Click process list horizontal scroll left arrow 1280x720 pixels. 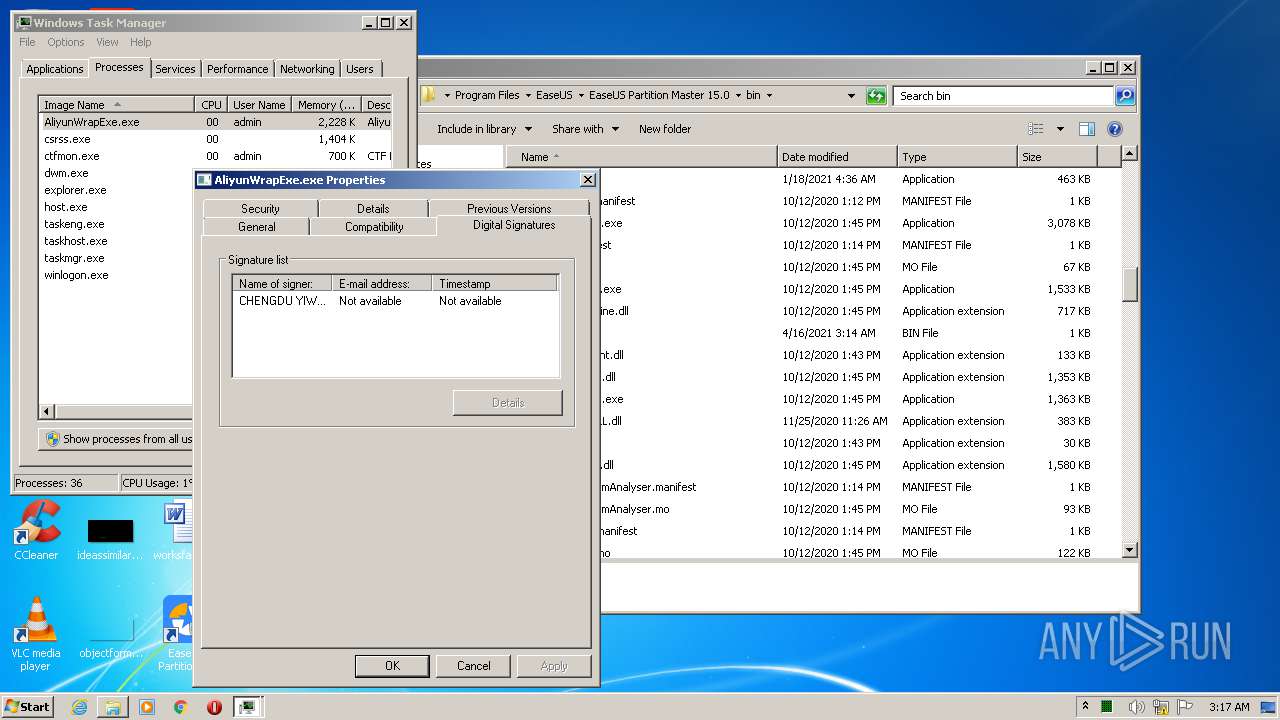tap(46, 411)
